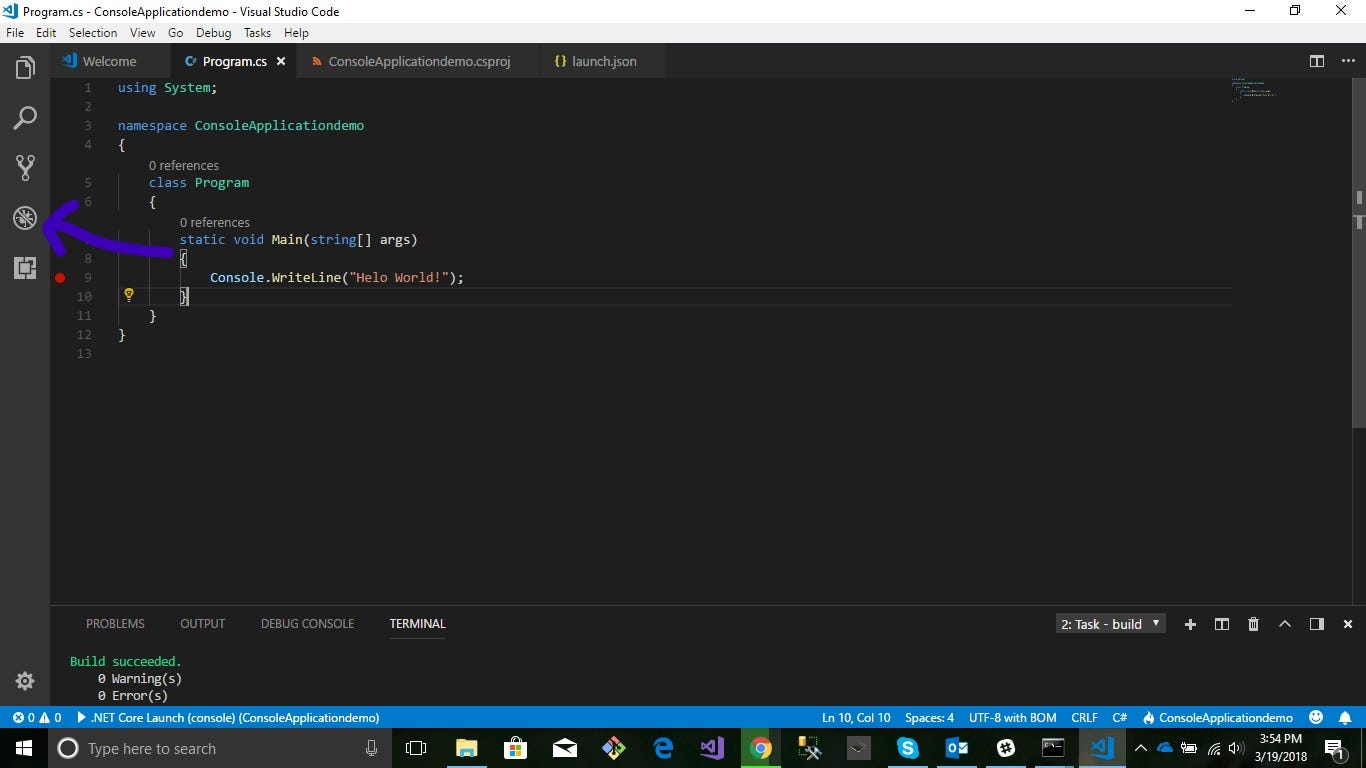This screenshot has height=768, width=1366.
Task: Open settings gear in activity bar
Action: (x=25, y=681)
